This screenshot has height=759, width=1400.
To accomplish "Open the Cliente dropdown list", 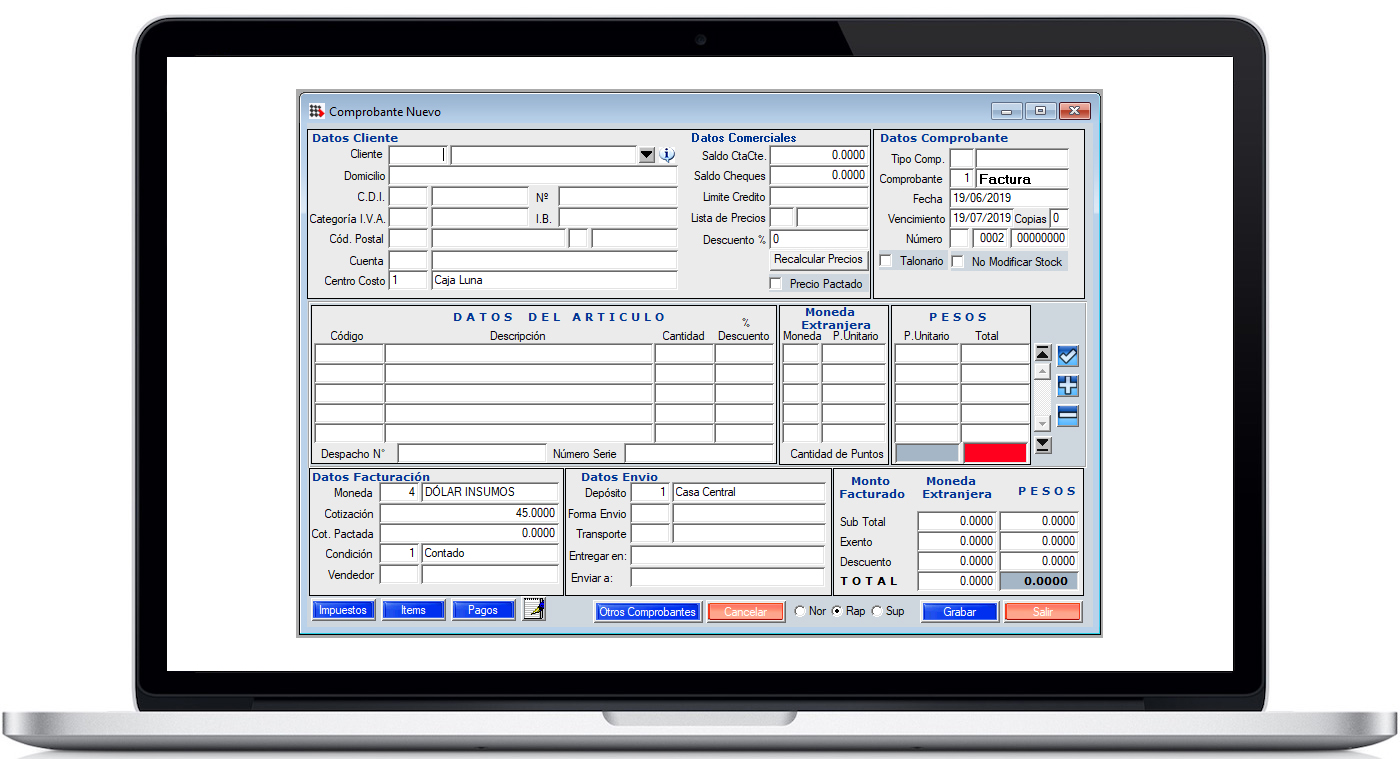I will [x=646, y=155].
